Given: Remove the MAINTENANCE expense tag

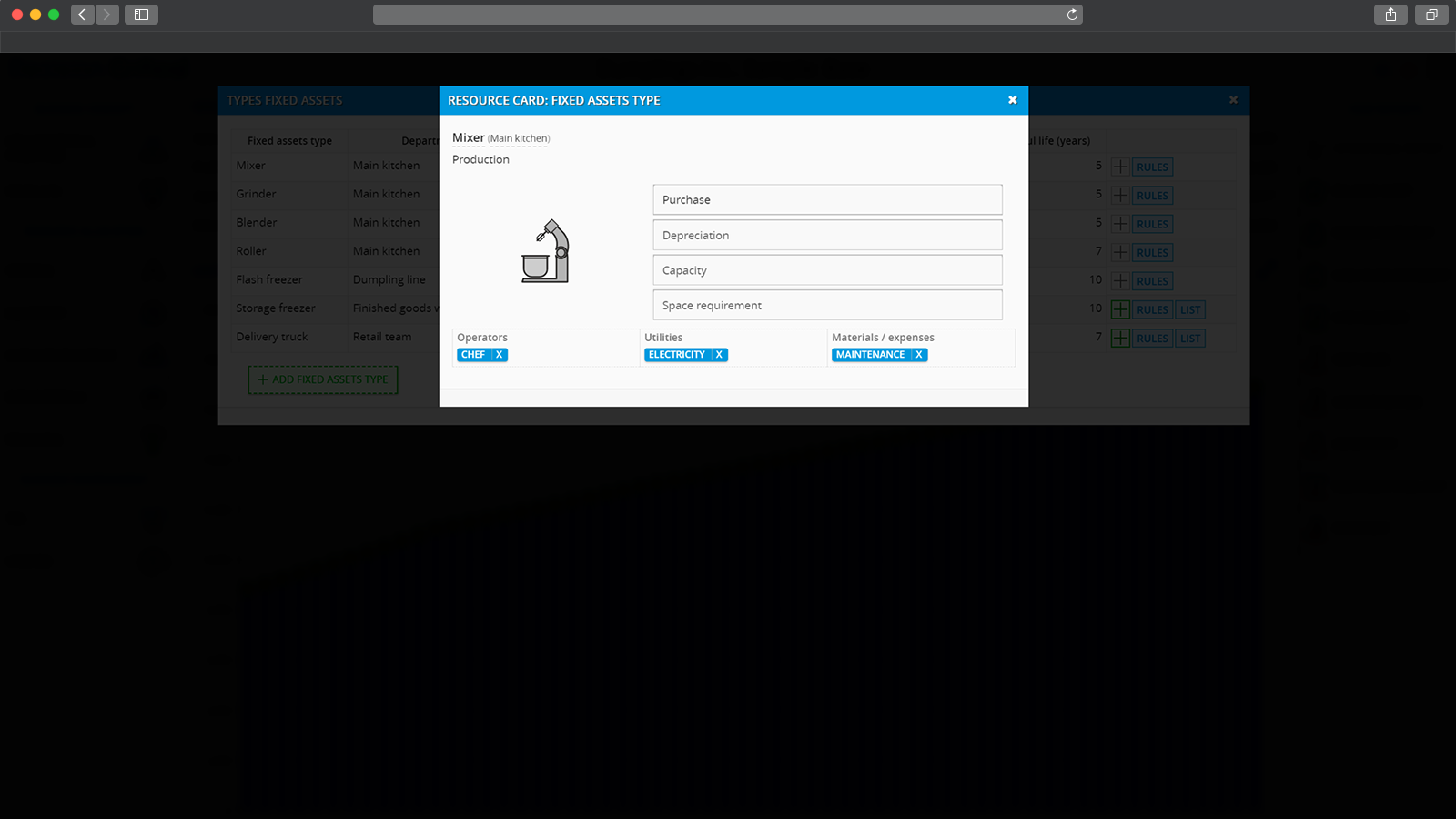Looking at the screenshot, I should click(919, 355).
